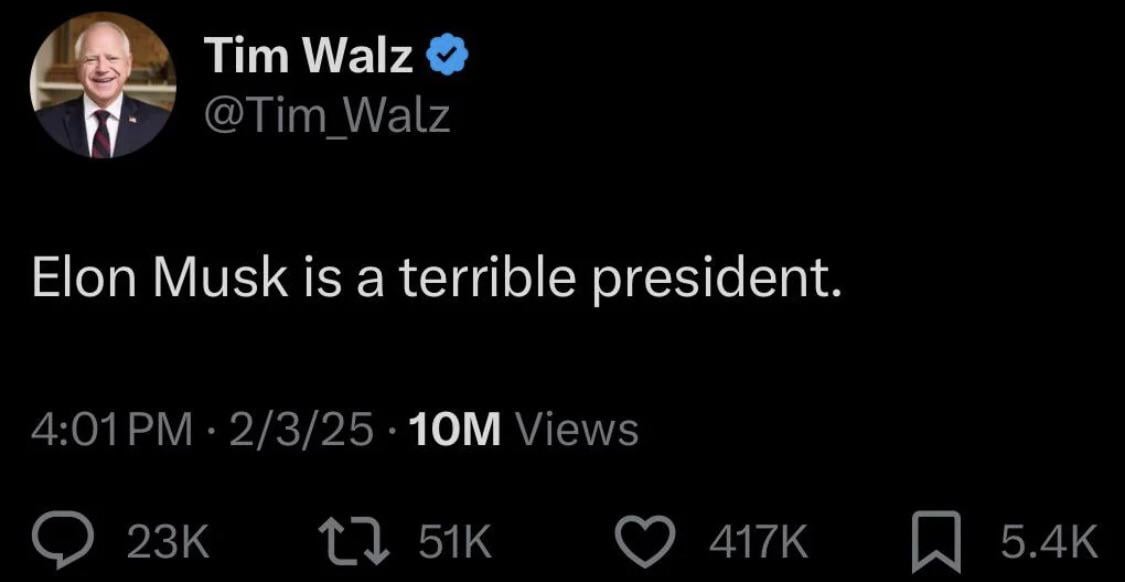Click the 4:01 PM timestamp

(111, 430)
